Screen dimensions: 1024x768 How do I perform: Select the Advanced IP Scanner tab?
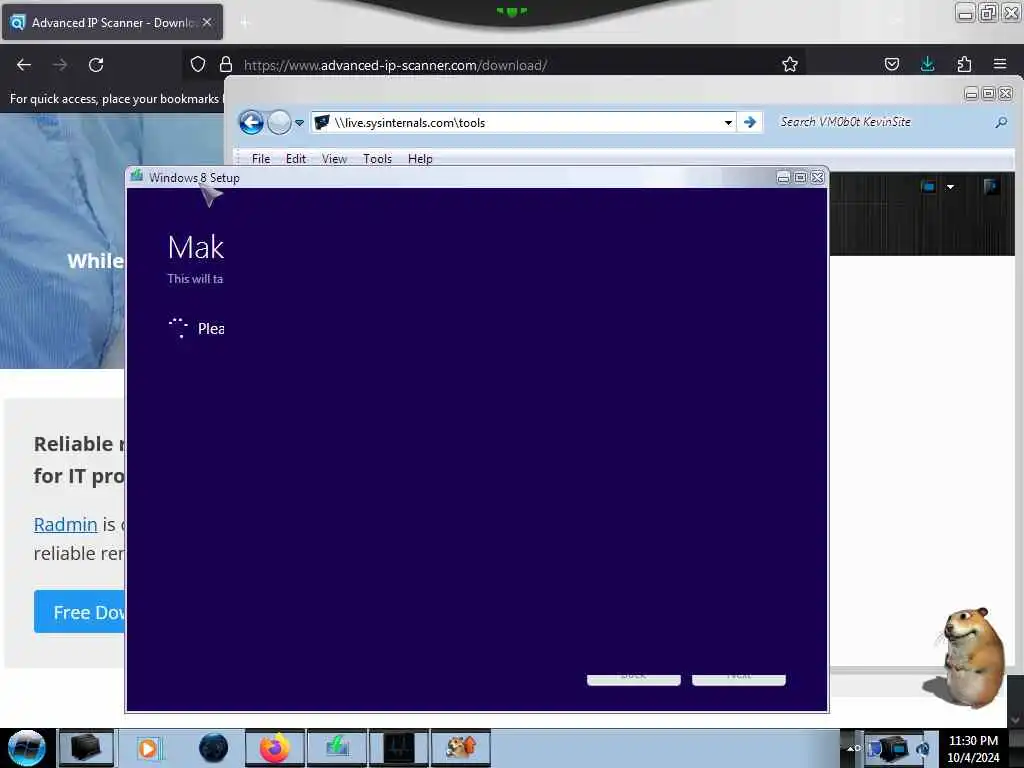point(112,22)
